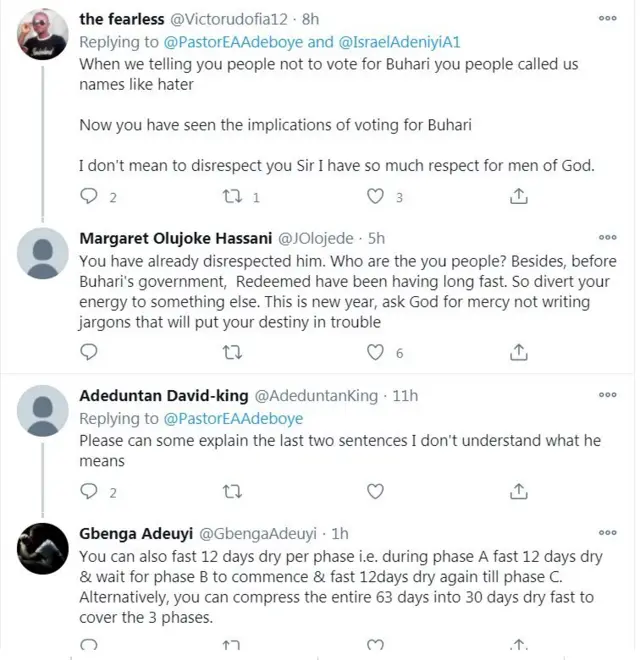640x660 pixels.
Task: Reply to the fearless's tweet
Action: tap(89, 197)
